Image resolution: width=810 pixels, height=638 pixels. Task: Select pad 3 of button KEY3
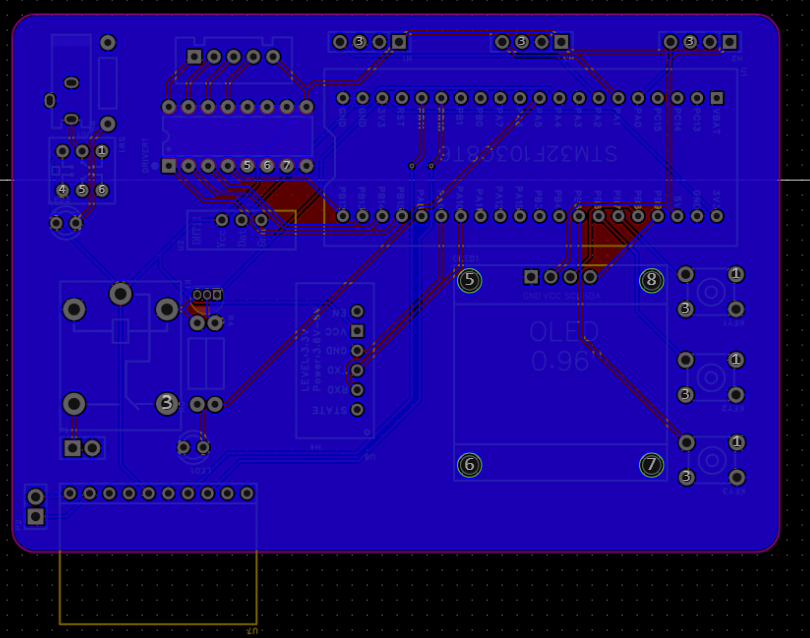[x=687, y=477]
